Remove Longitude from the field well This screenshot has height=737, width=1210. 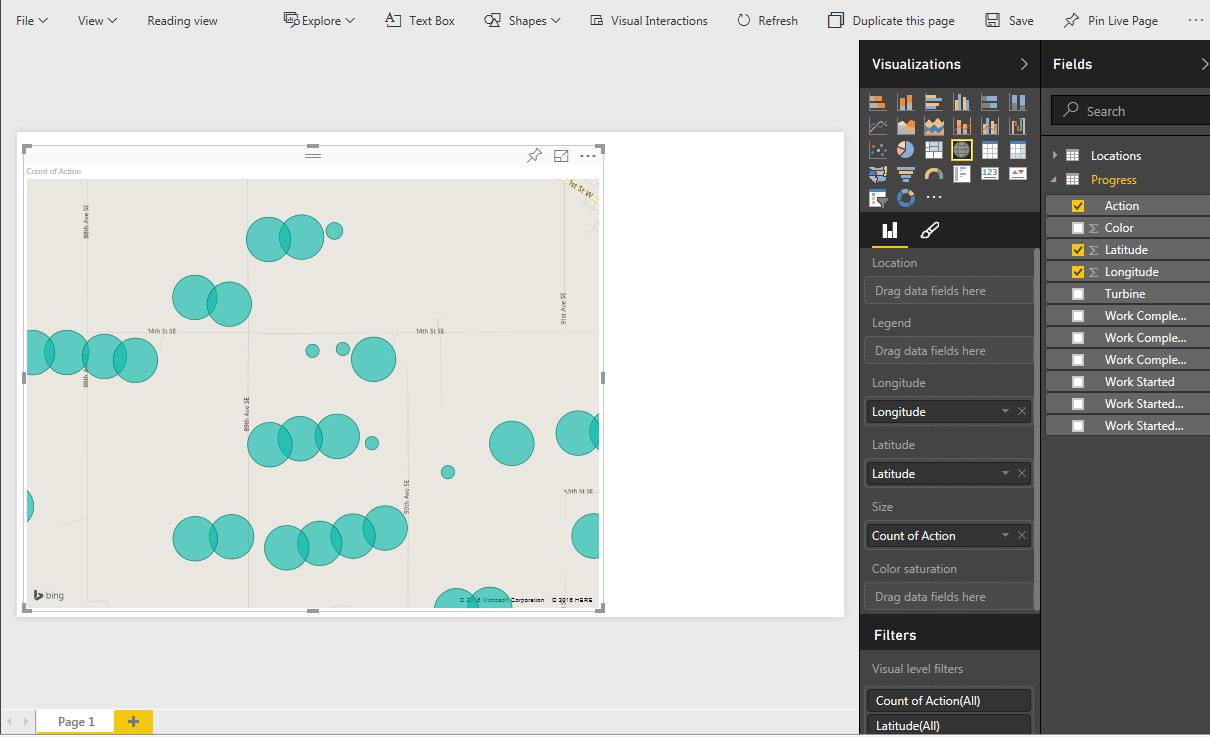1022,412
